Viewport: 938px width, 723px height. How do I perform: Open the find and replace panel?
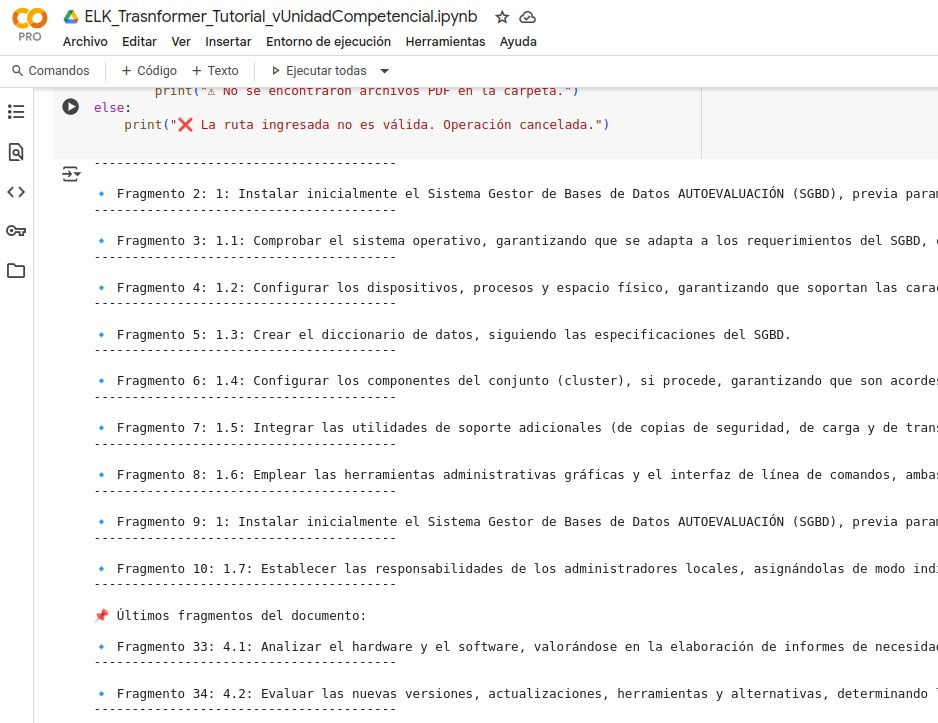tap(16, 152)
